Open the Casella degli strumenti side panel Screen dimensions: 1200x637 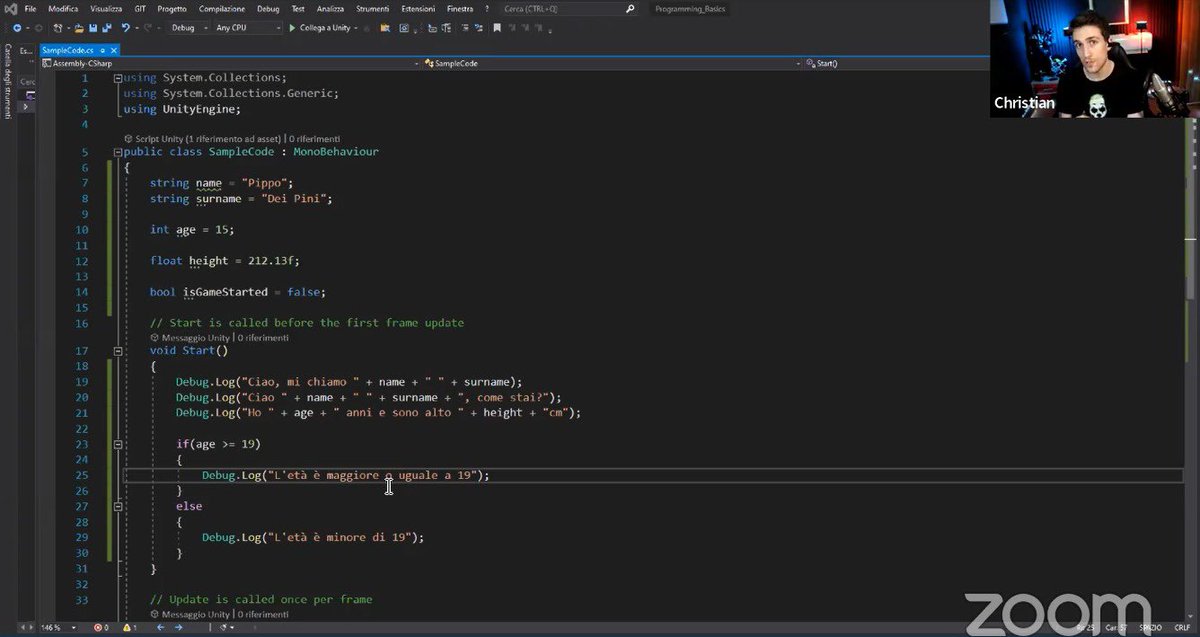point(6,82)
